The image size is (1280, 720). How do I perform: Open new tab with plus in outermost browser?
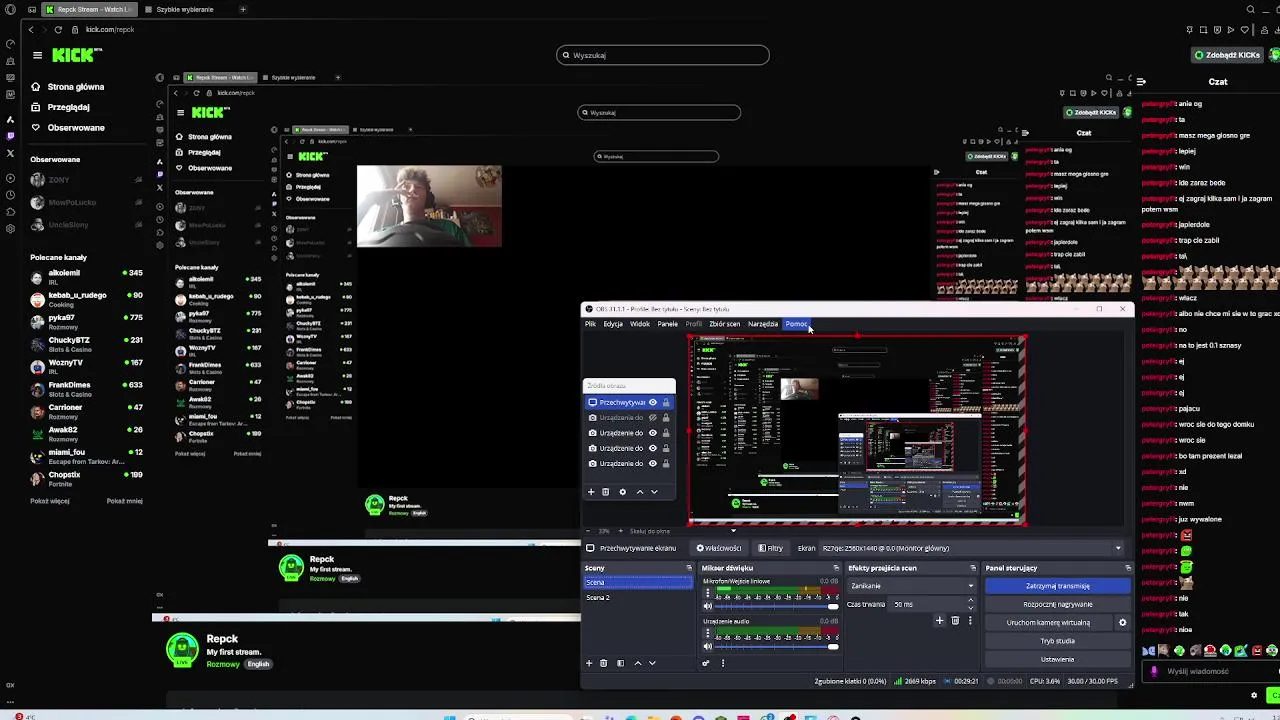tap(242, 9)
